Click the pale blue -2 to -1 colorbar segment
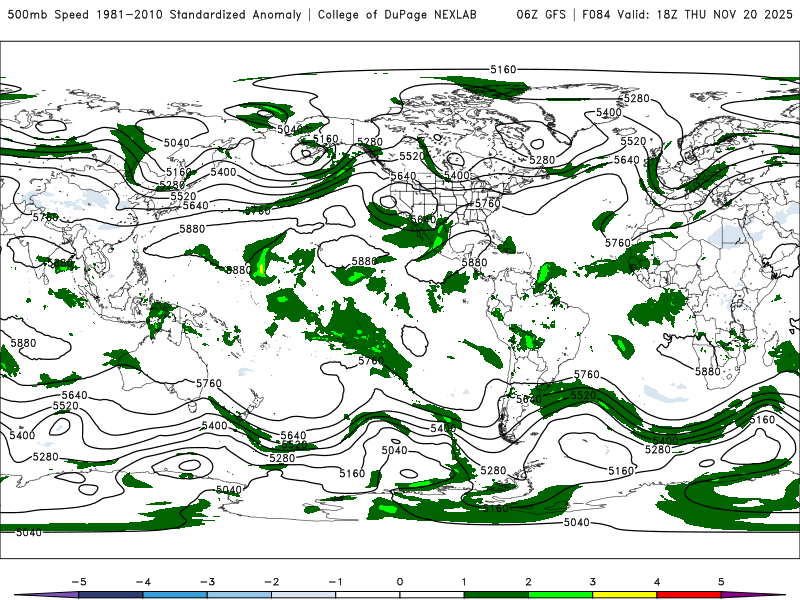Image resolution: width=800 pixels, height=600 pixels. [x=304, y=595]
